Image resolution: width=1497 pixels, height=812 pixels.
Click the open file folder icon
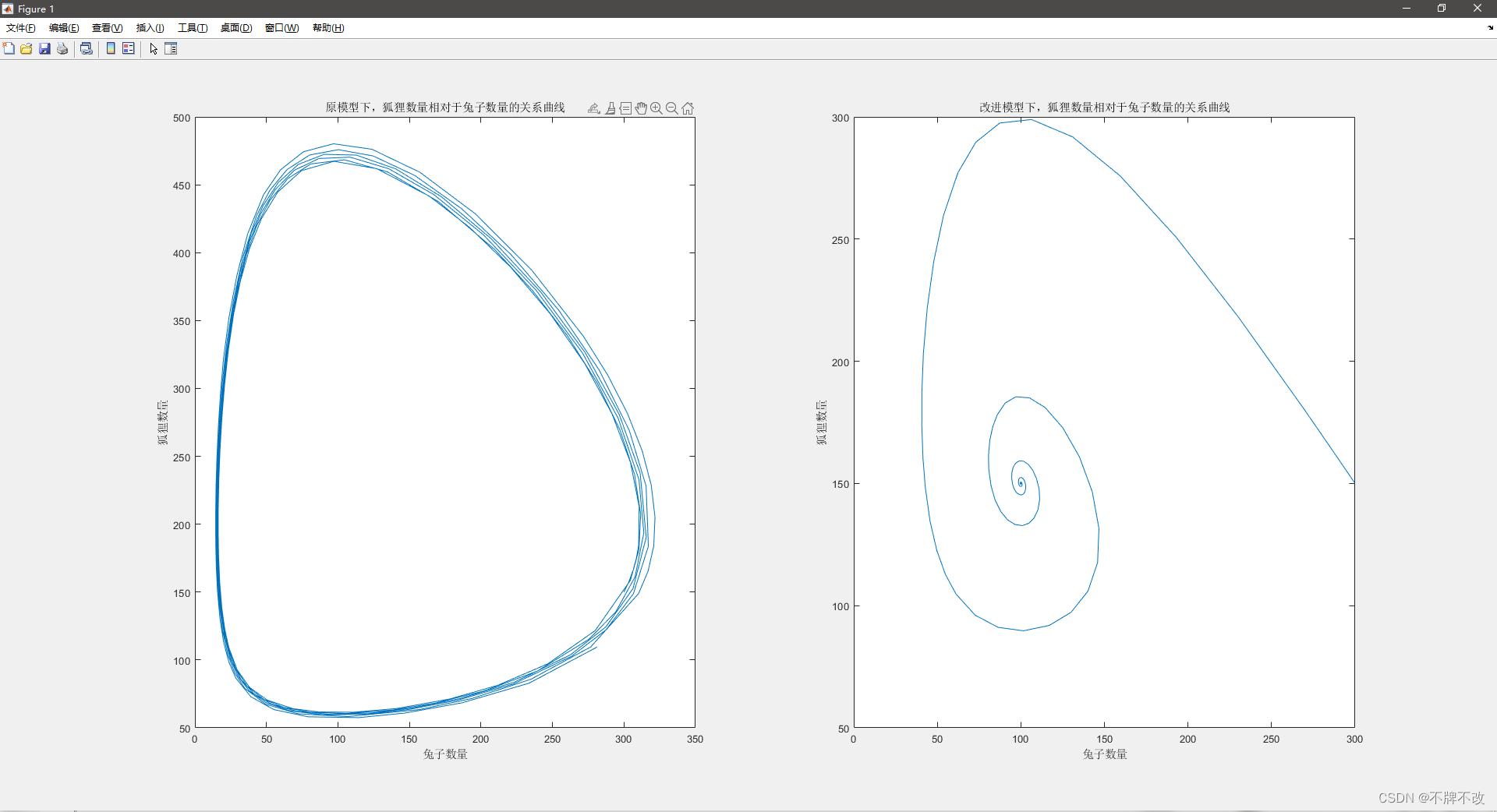[27, 48]
